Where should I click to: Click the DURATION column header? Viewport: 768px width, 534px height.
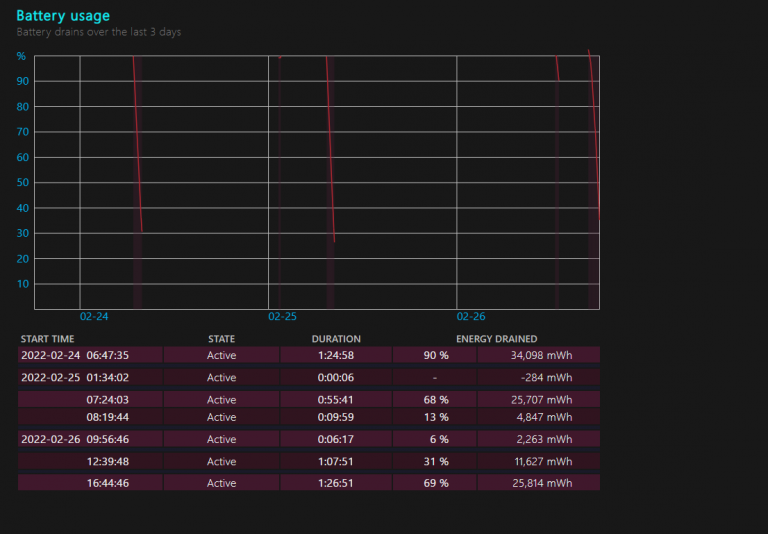(336, 339)
